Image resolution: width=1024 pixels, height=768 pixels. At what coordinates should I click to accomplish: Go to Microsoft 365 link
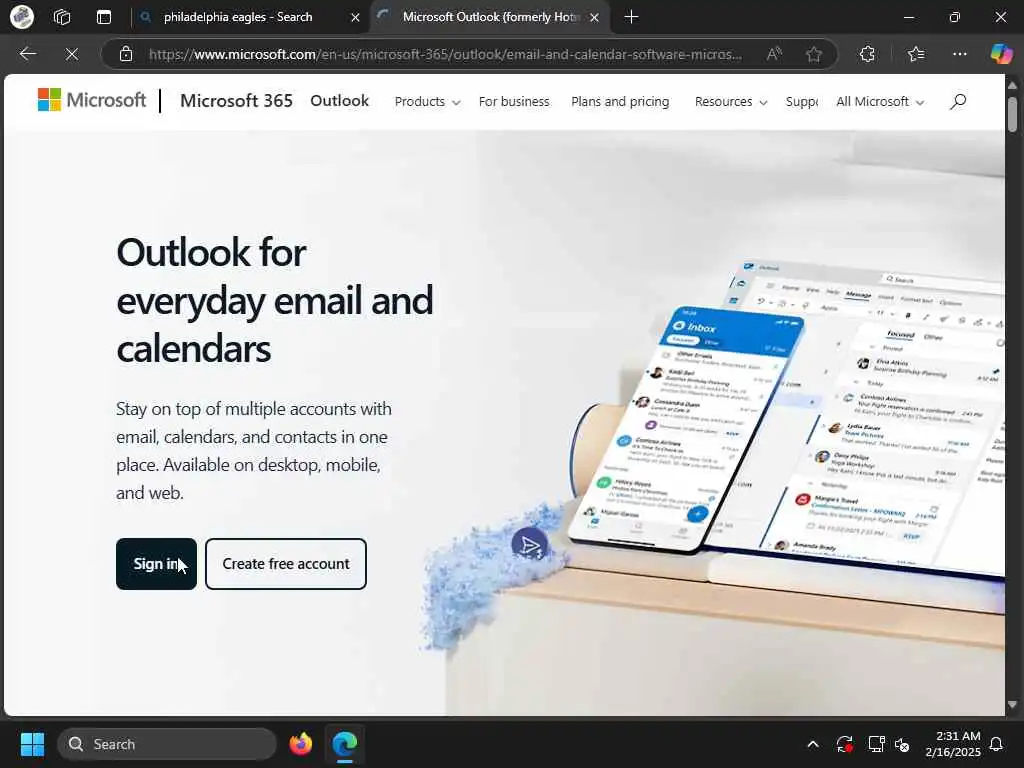click(x=236, y=101)
